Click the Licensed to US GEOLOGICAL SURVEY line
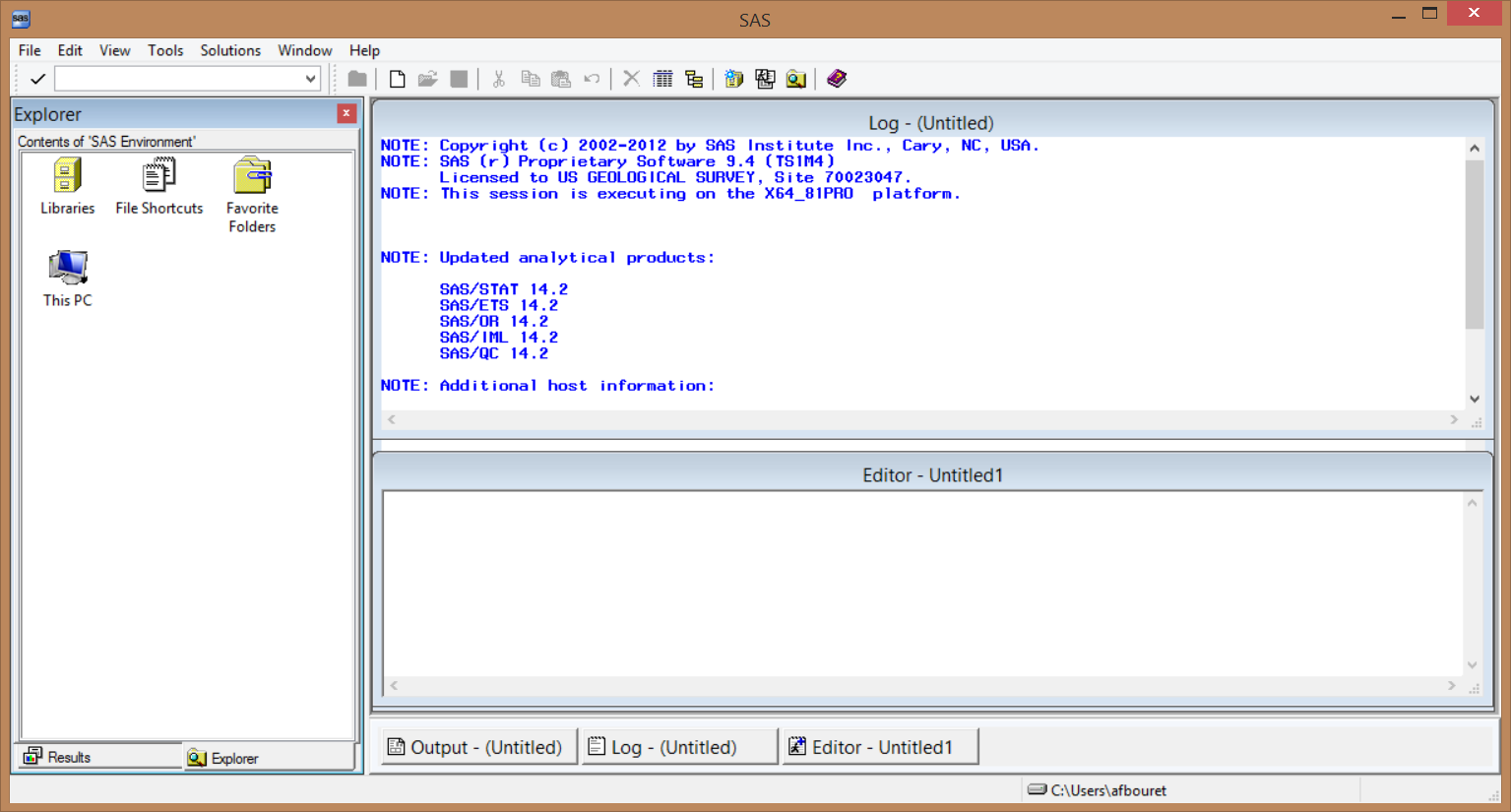This screenshot has width=1511, height=812. [x=675, y=177]
